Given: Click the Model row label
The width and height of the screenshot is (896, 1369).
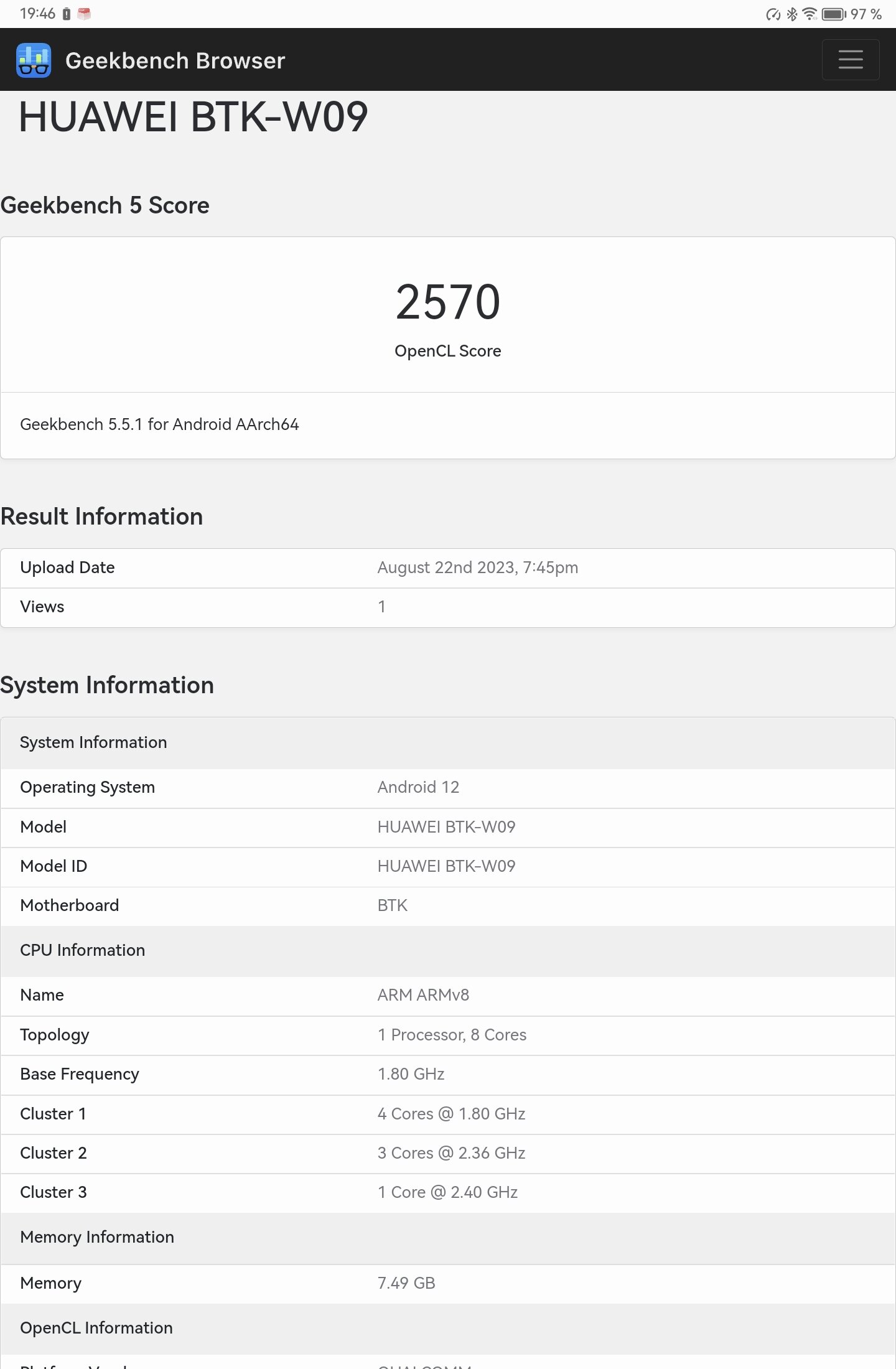Looking at the screenshot, I should point(44,827).
